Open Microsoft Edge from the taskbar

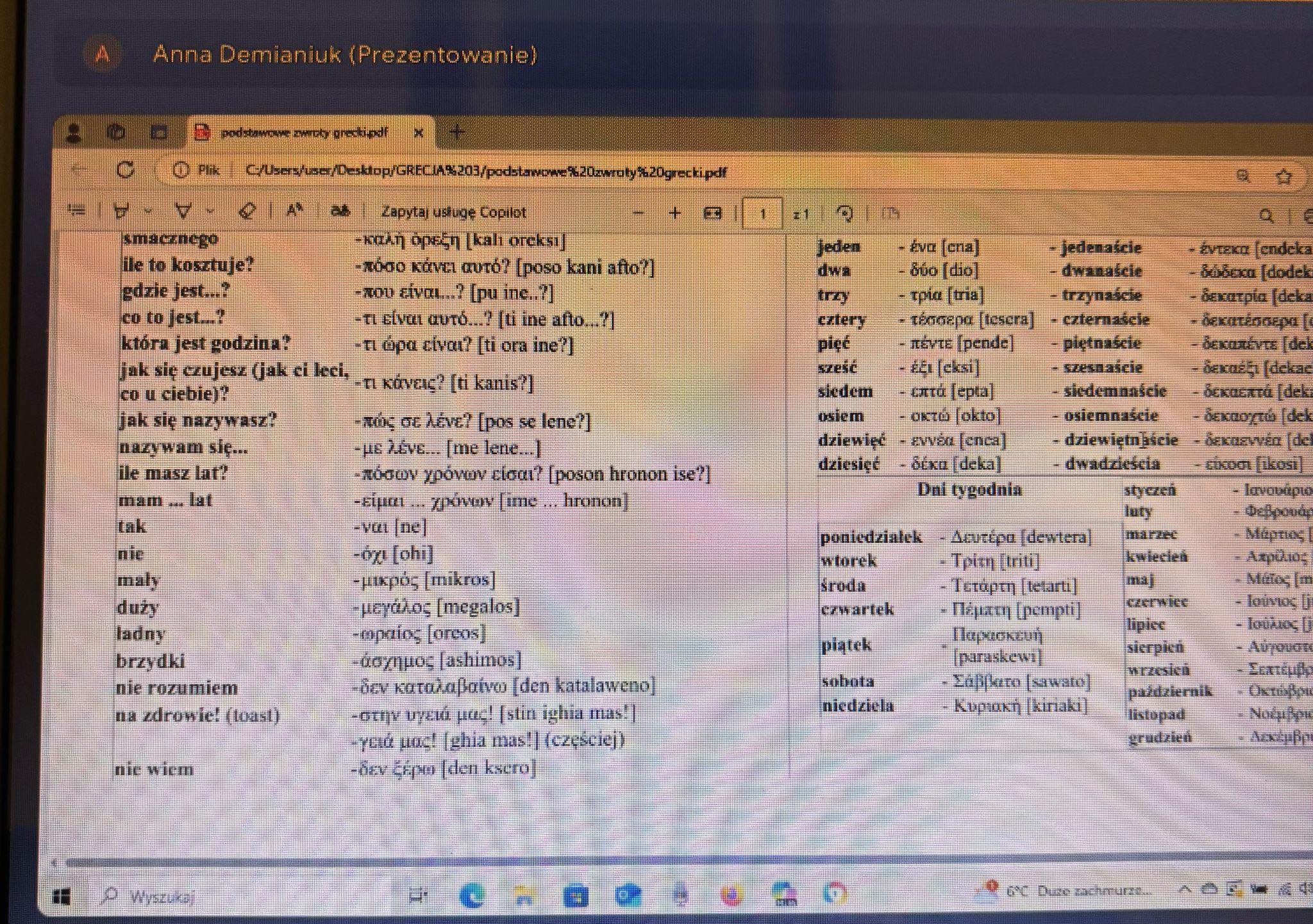[x=472, y=895]
